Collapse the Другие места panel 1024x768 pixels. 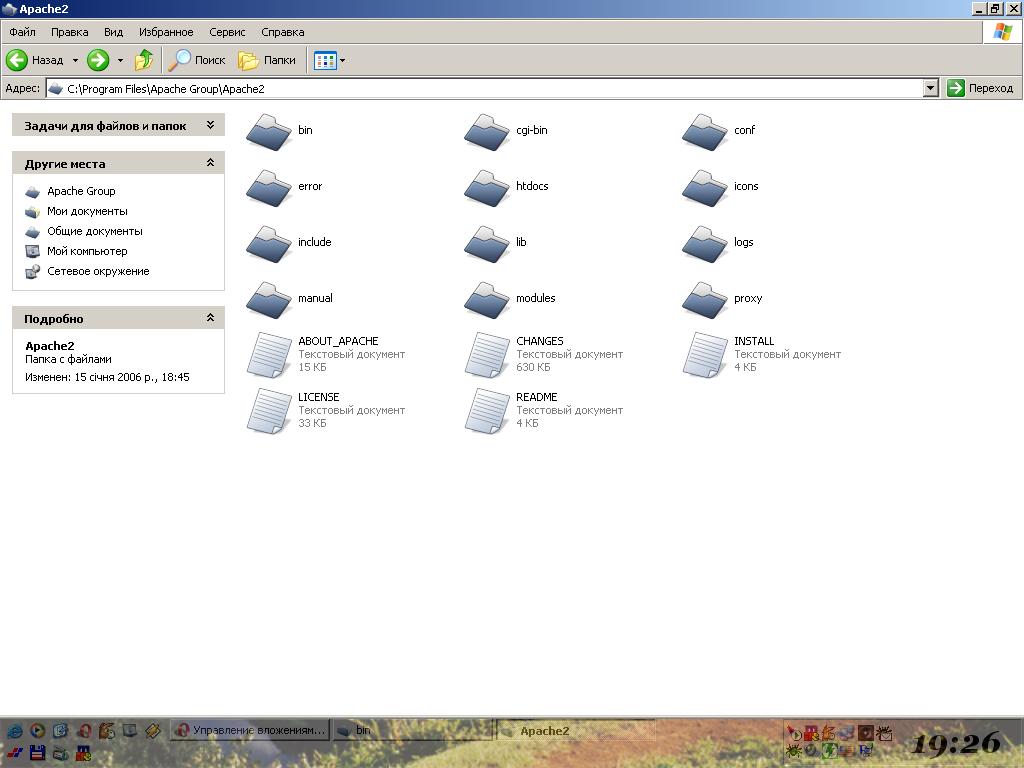210,163
